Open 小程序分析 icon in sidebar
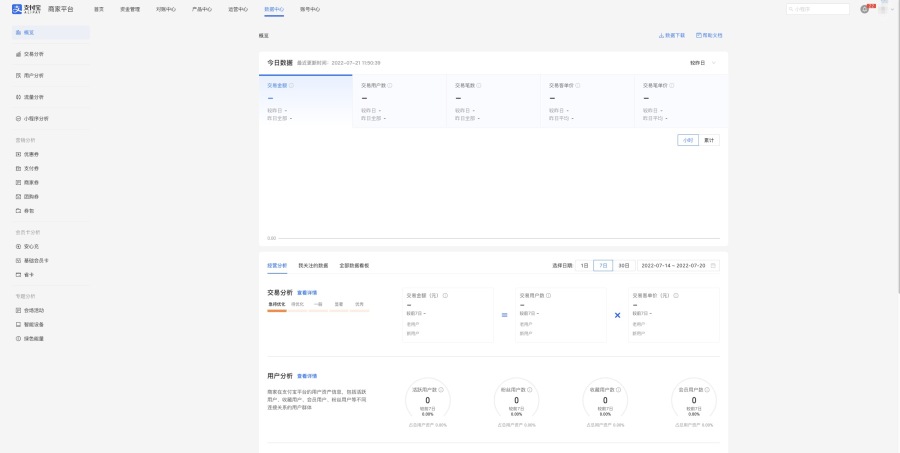The width and height of the screenshot is (900, 453). point(18,118)
